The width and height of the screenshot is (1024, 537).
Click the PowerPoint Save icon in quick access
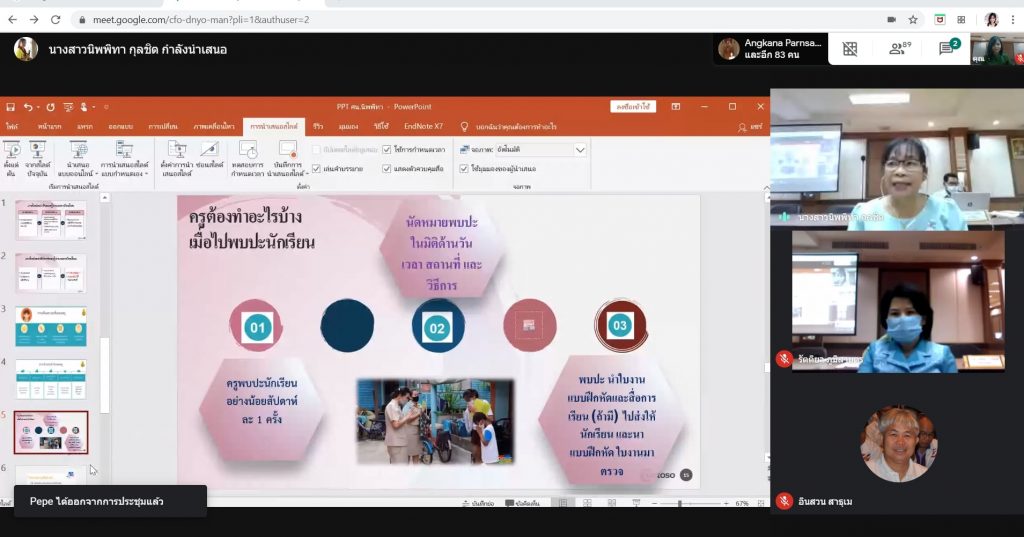11,106
